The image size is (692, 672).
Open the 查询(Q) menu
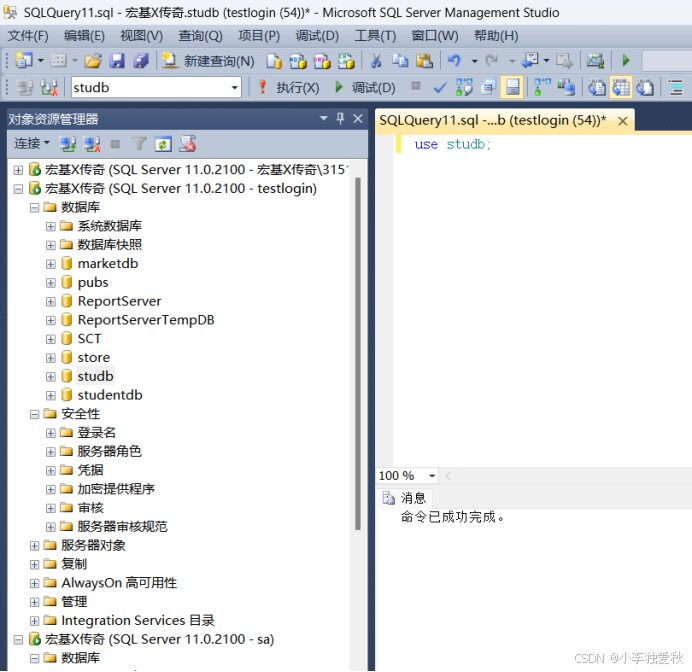200,36
